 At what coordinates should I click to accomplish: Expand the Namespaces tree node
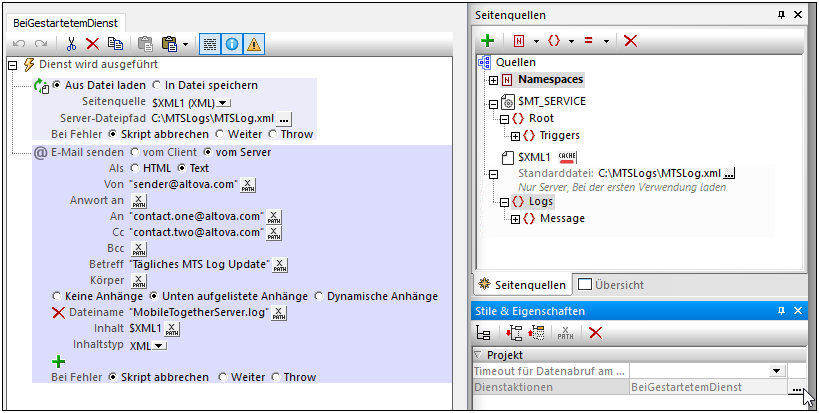click(494, 80)
